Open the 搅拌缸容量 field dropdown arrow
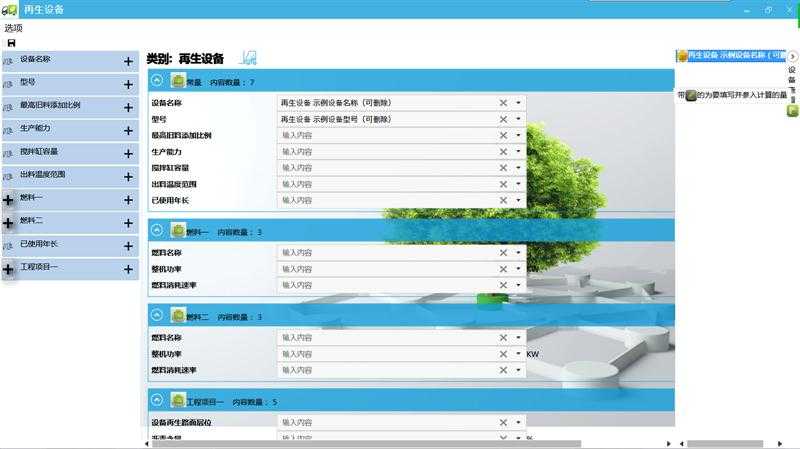 [518, 168]
